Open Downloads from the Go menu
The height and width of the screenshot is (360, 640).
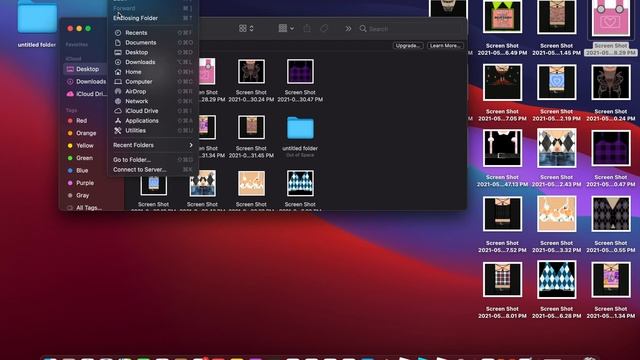coord(153,62)
